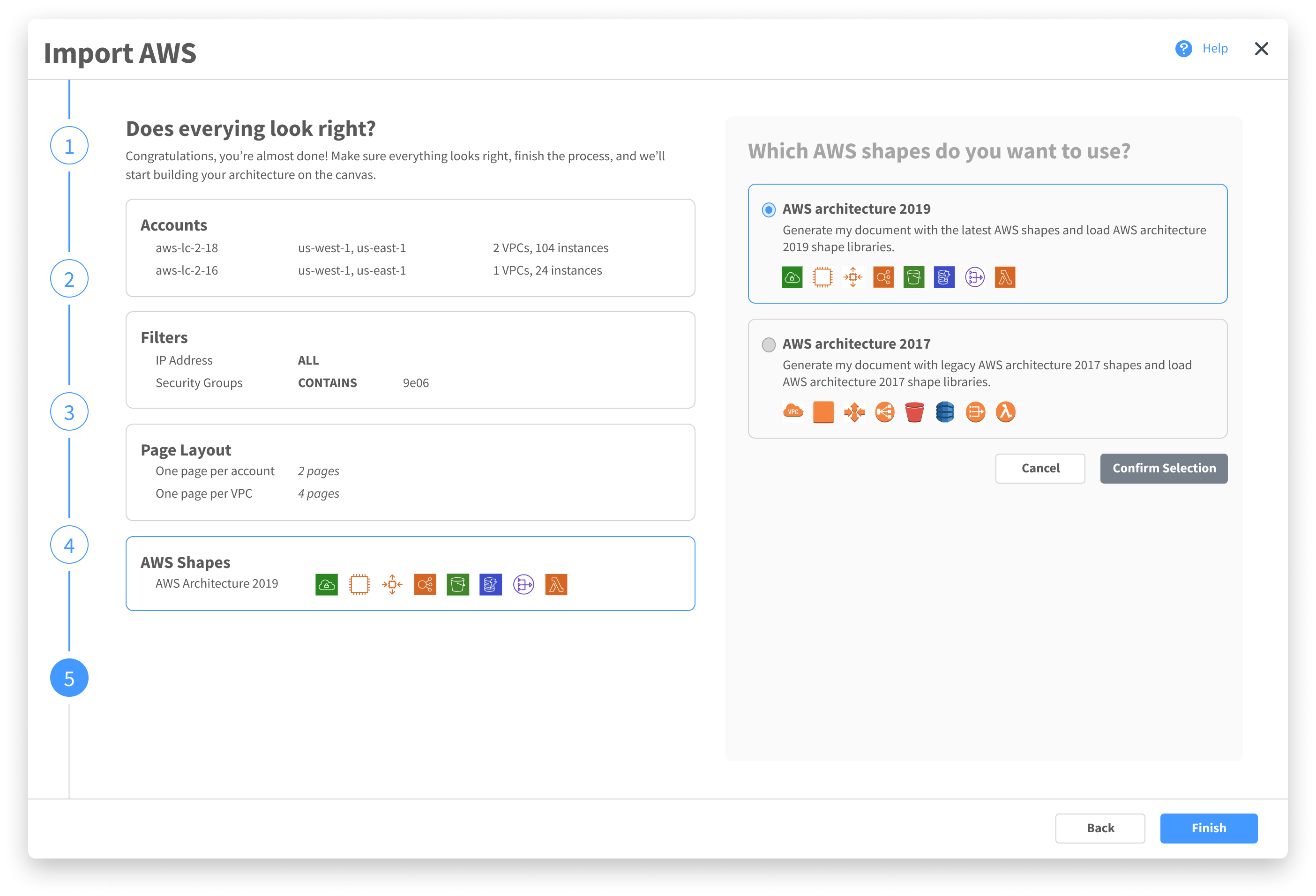Open step 4 in progress sidebar
This screenshot has width=1316, height=896.
pos(69,545)
